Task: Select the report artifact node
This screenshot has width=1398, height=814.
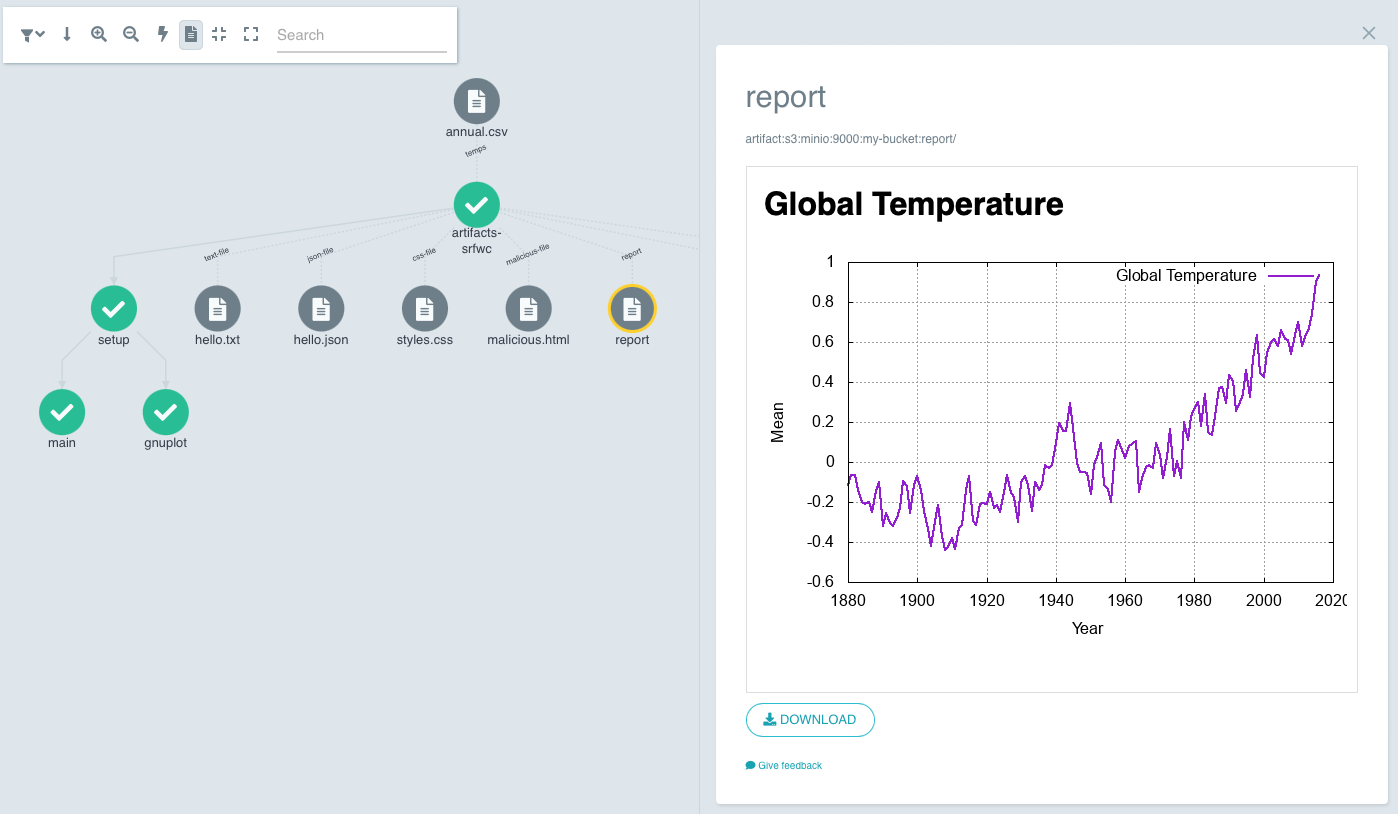Action: [x=632, y=308]
